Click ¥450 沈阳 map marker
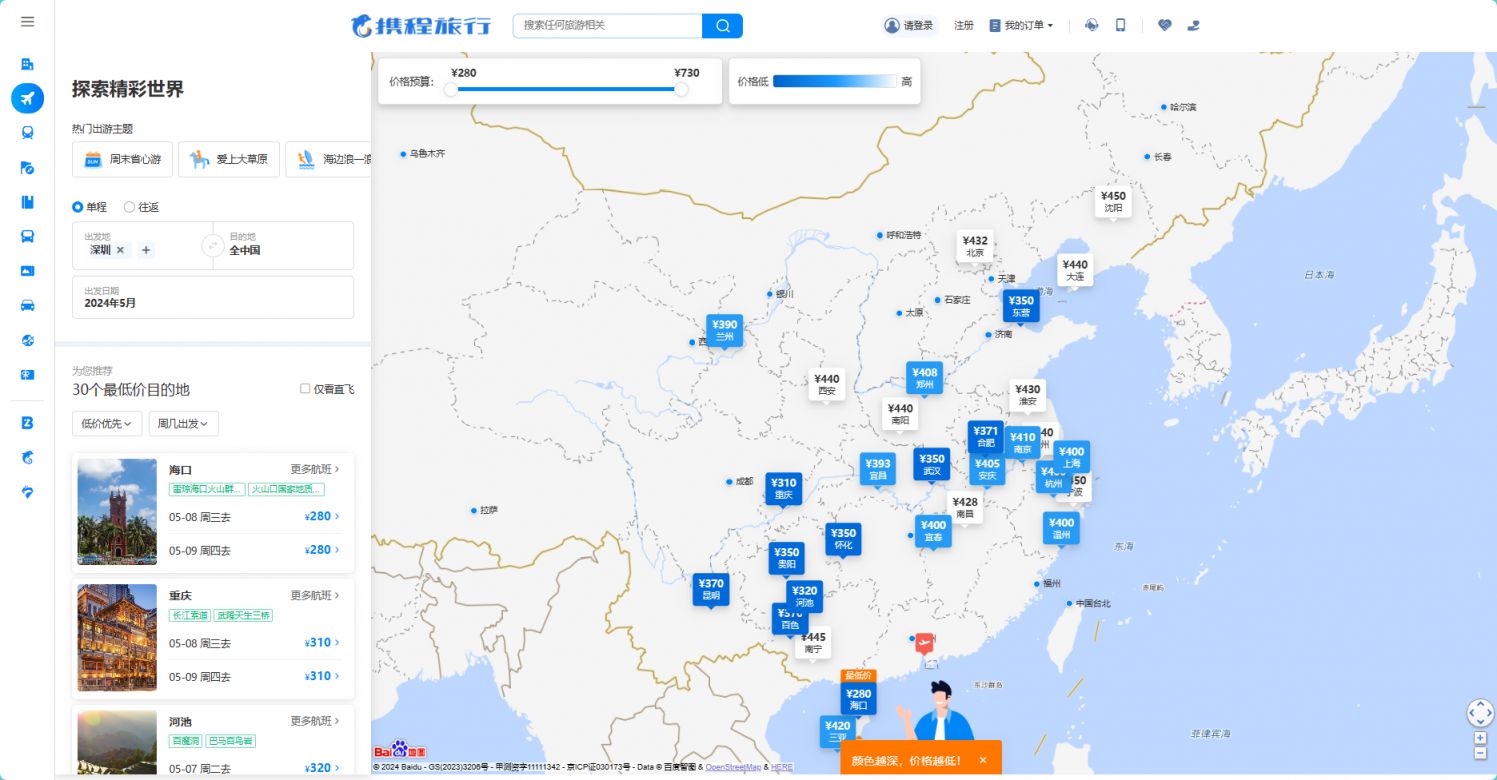Viewport: 1497px width, 780px height. click(x=1113, y=201)
